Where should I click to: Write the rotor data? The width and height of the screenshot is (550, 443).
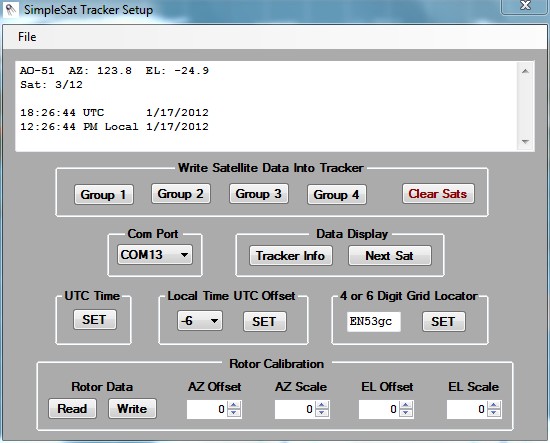(132, 409)
